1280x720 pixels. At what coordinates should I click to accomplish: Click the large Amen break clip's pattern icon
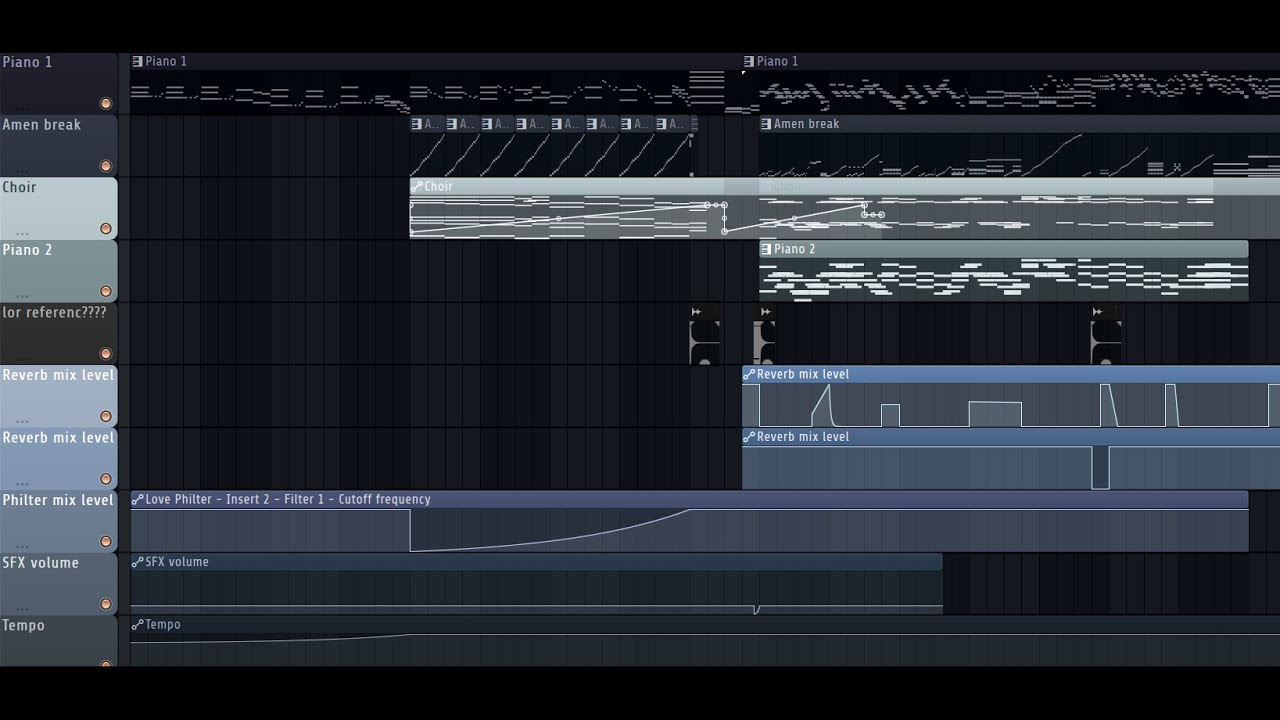click(766, 124)
